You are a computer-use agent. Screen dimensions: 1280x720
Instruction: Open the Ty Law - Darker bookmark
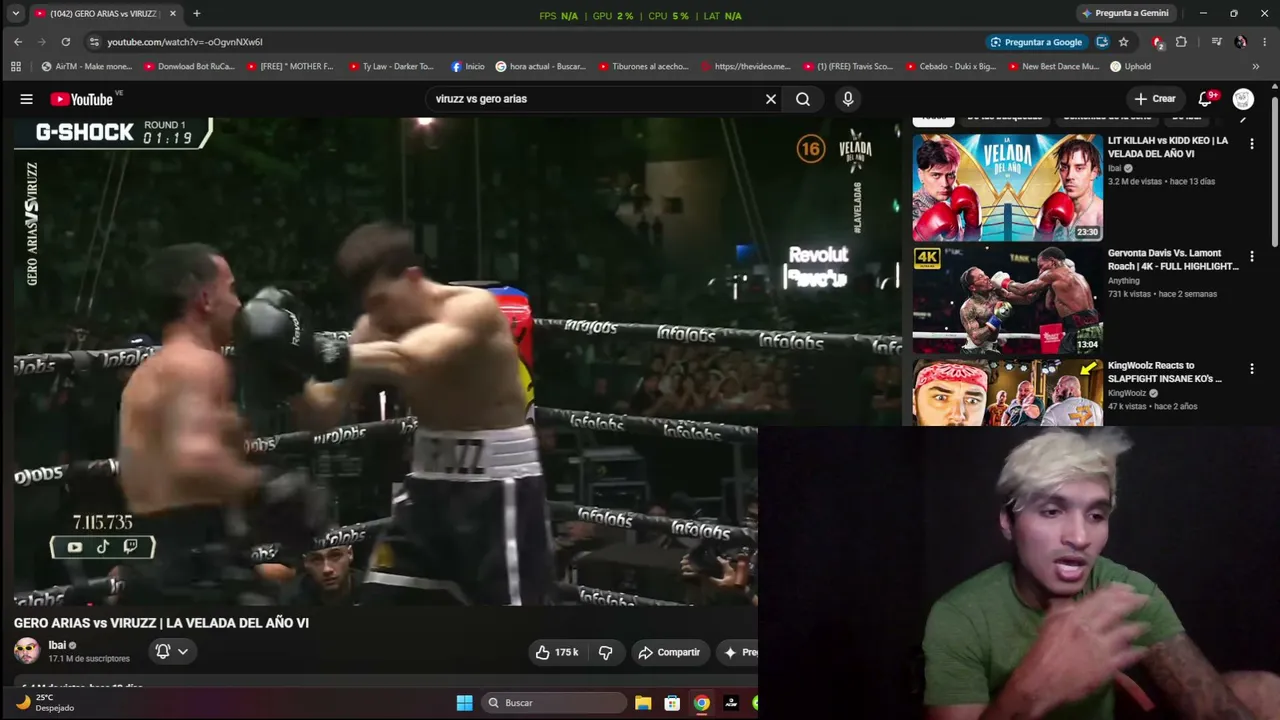(391, 67)
